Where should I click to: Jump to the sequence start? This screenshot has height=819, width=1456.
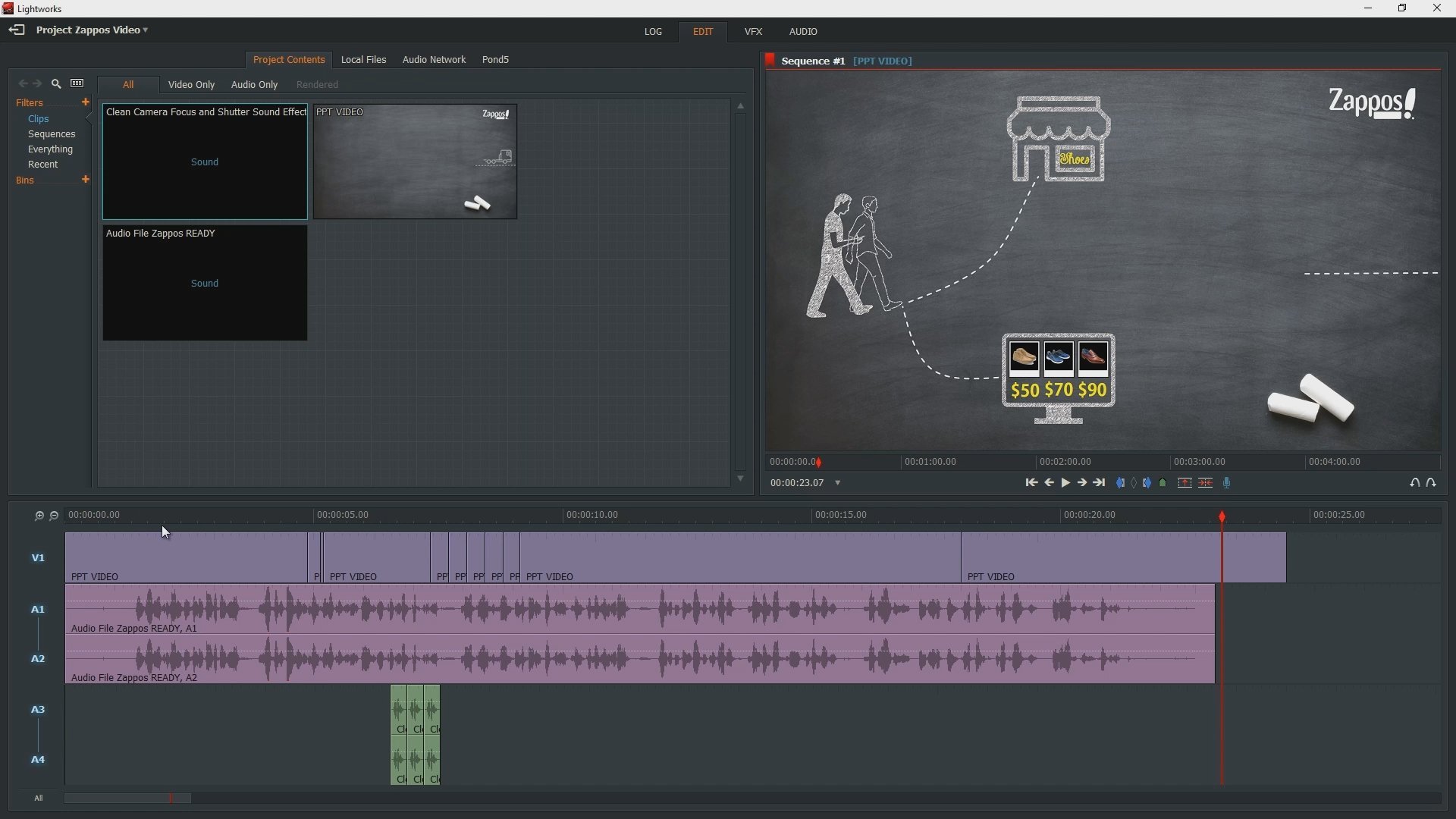tap(1031, 484)
